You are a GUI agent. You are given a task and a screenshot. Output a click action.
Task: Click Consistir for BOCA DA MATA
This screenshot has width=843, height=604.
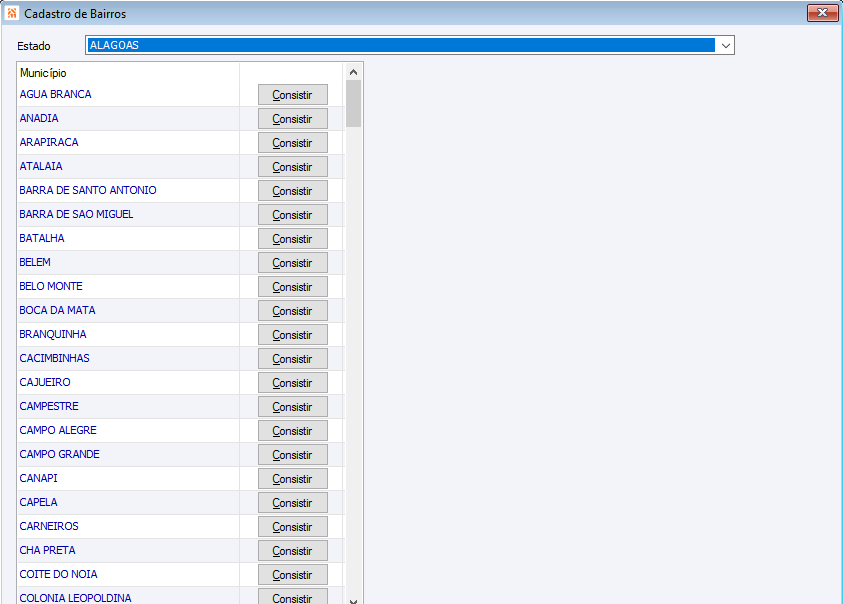coord(292,311)
